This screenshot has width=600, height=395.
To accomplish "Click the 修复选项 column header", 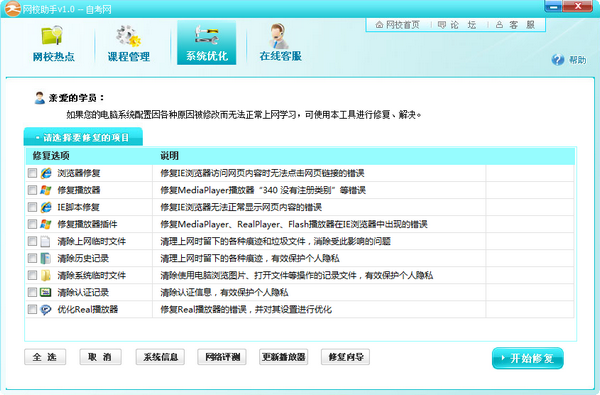I will click(51, 156).
